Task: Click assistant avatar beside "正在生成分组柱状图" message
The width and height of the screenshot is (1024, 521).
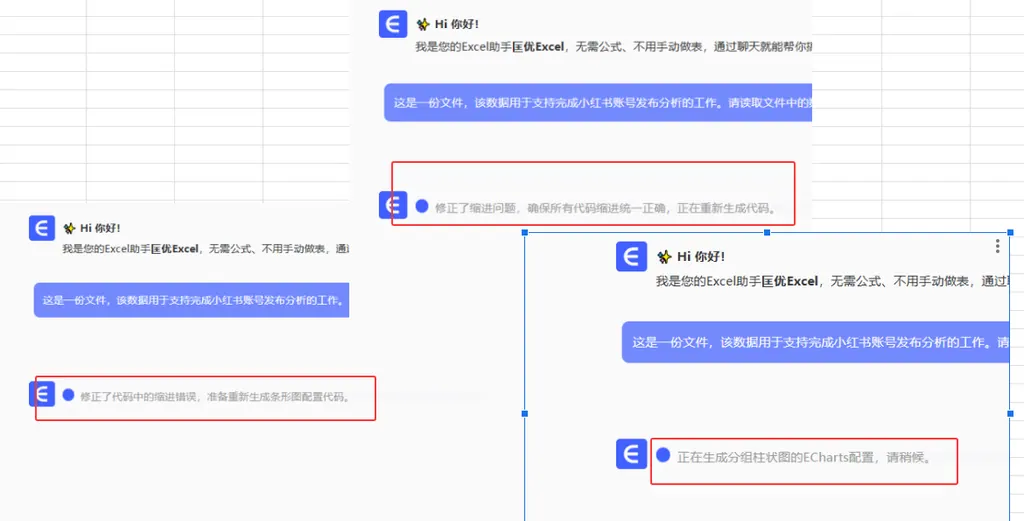Action: coord(630,454)
